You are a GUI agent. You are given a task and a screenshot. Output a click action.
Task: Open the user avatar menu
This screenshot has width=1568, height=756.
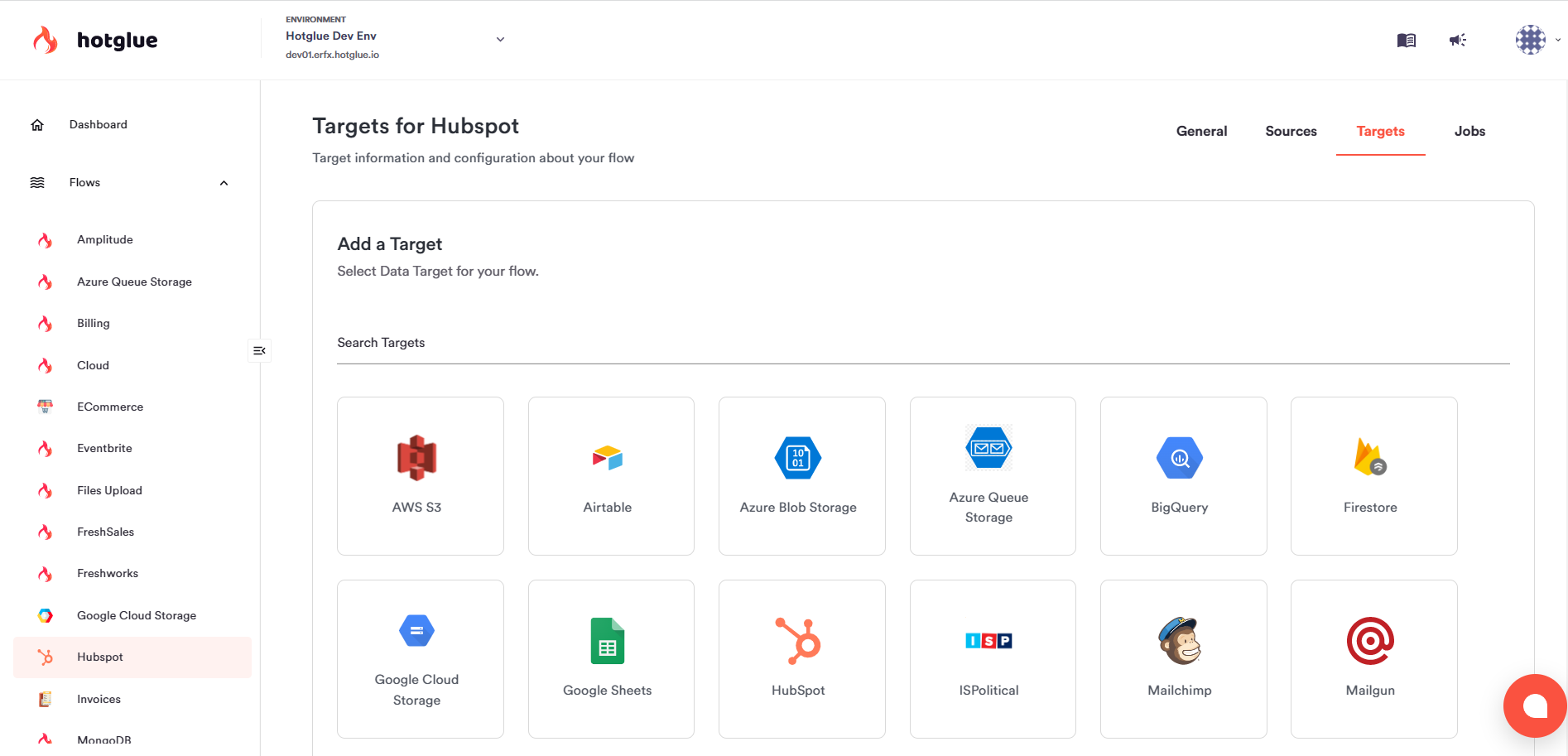pyautogui.click(x=1530, y=40)
